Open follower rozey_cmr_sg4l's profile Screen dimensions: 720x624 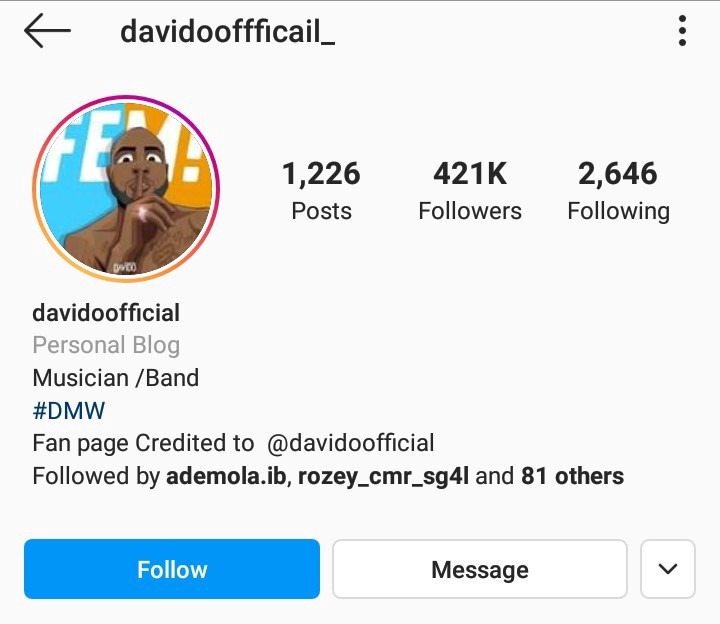(383, 477)
